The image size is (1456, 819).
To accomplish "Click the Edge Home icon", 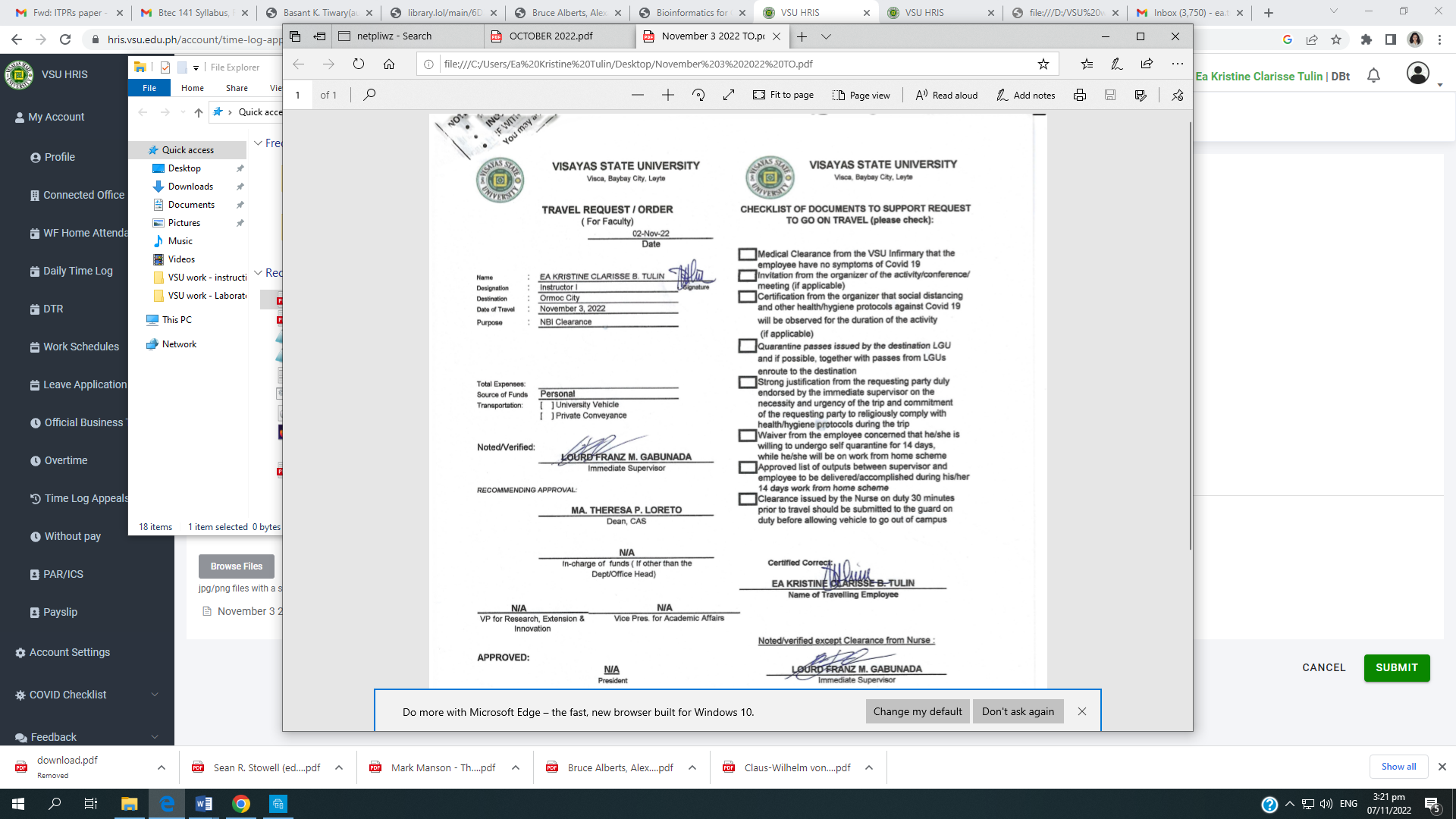I will tap(389, 64).
